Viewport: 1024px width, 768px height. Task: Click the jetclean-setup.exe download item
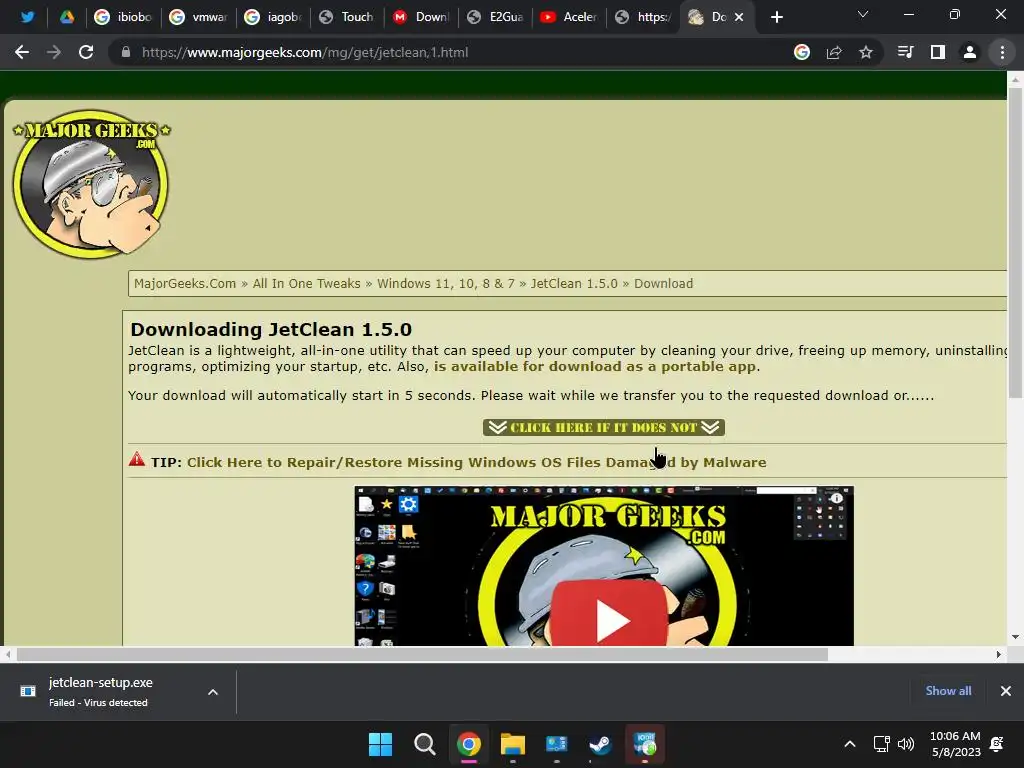(x=101, y=691)
